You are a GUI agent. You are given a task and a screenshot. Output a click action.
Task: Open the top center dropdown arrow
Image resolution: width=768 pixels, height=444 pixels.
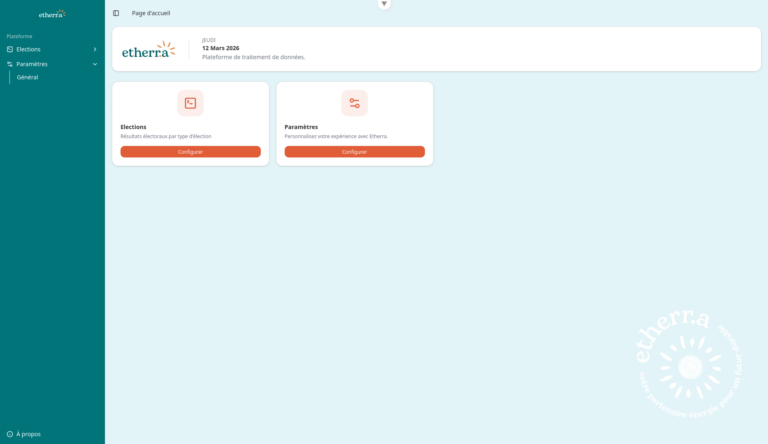[x=384, y=4]
